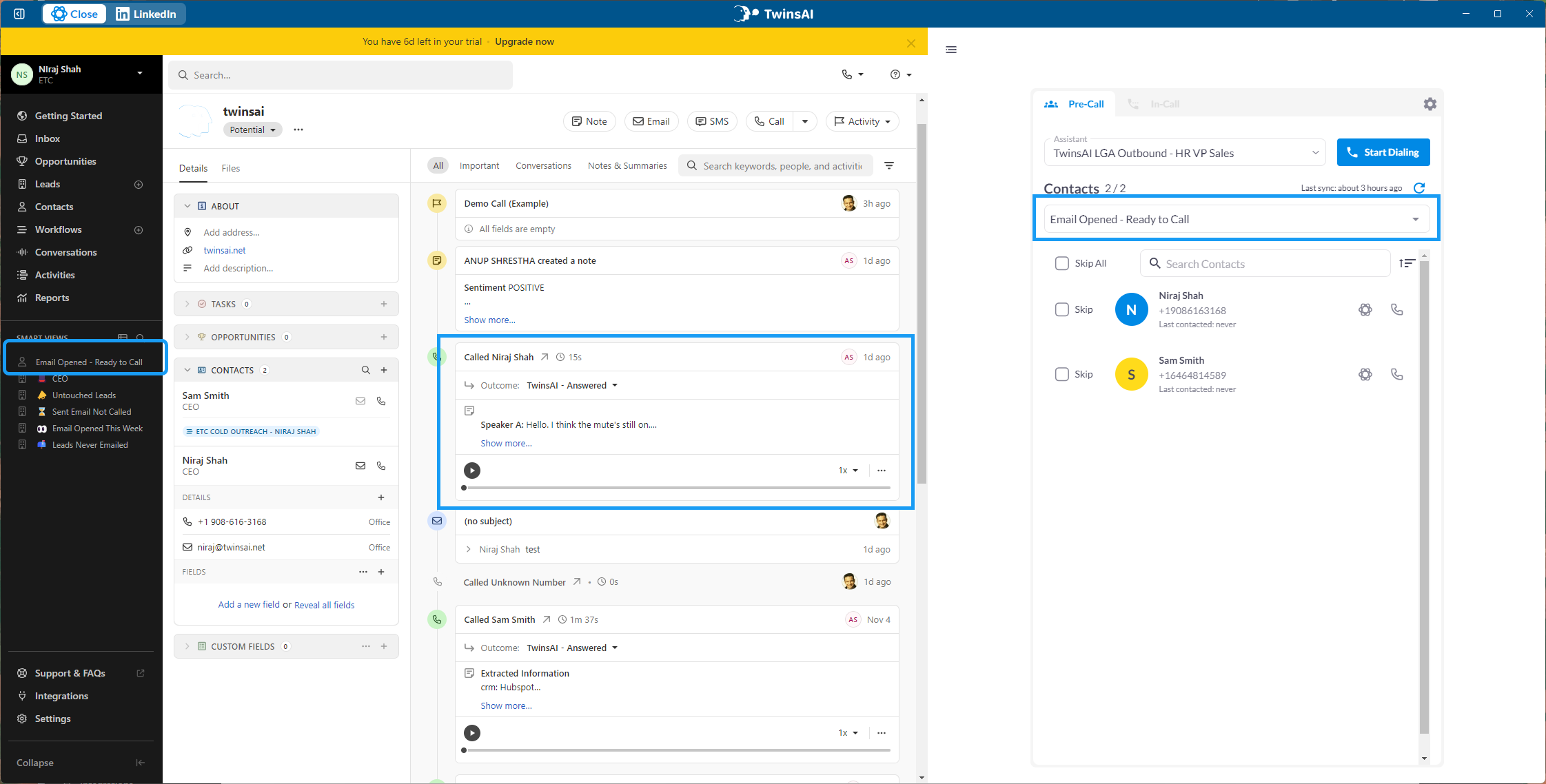Open the Files tab
This screenshot has height=784, width=1546.
[x=230, y=168]
